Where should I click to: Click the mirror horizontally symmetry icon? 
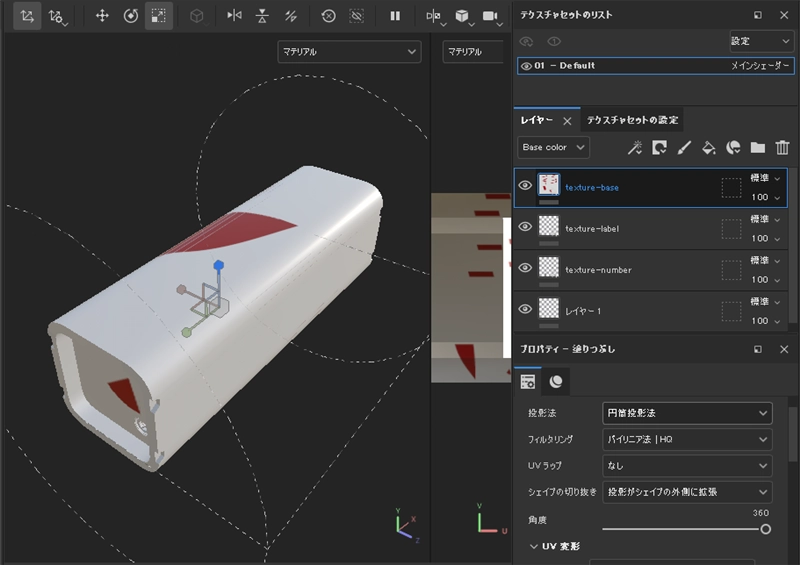[234, 16]
